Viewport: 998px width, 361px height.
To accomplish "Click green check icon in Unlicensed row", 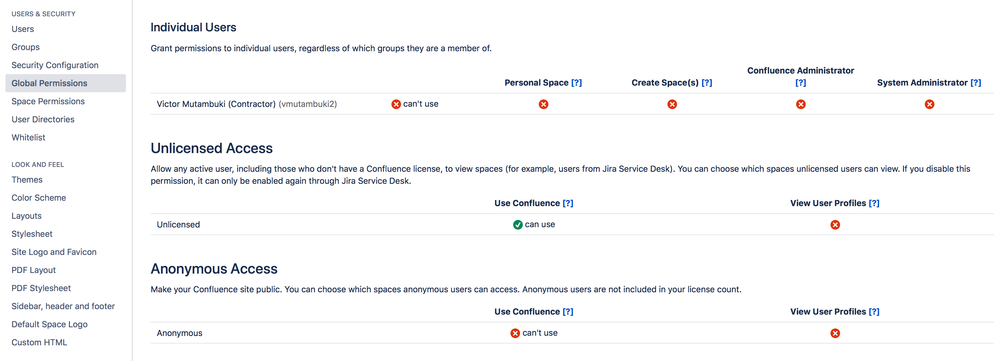I will tap(517, 224).
